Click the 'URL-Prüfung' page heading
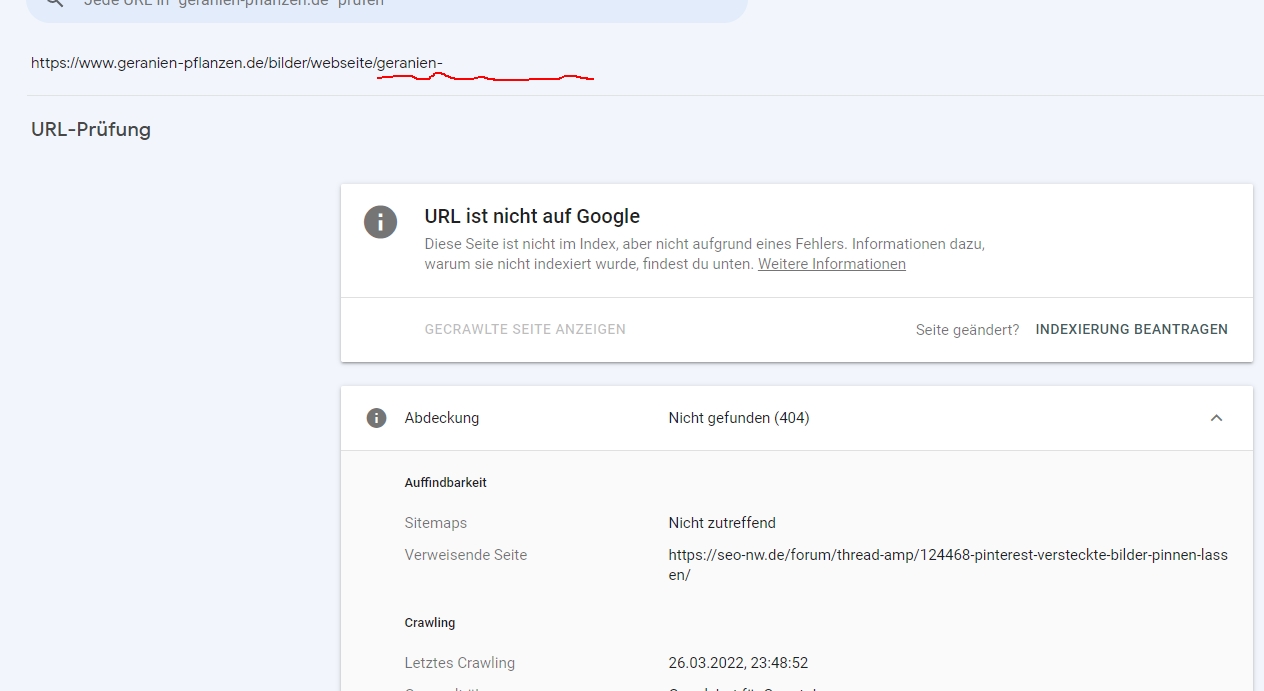 tap(91, 129)
